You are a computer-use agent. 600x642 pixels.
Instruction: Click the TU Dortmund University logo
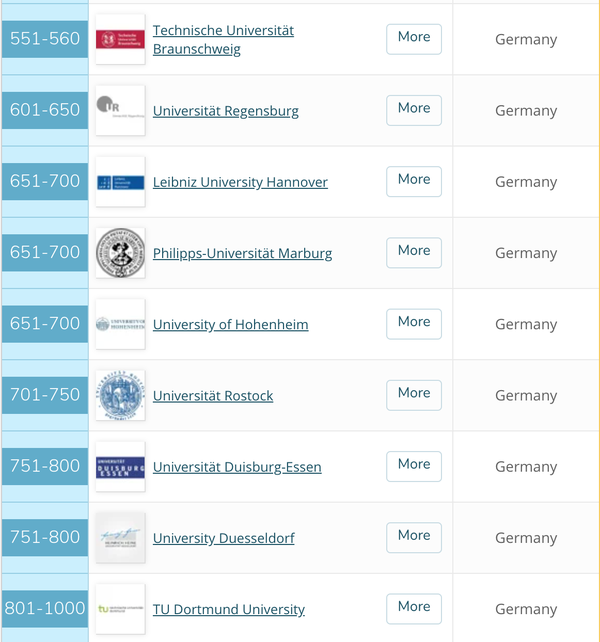[x=120, y=609]
